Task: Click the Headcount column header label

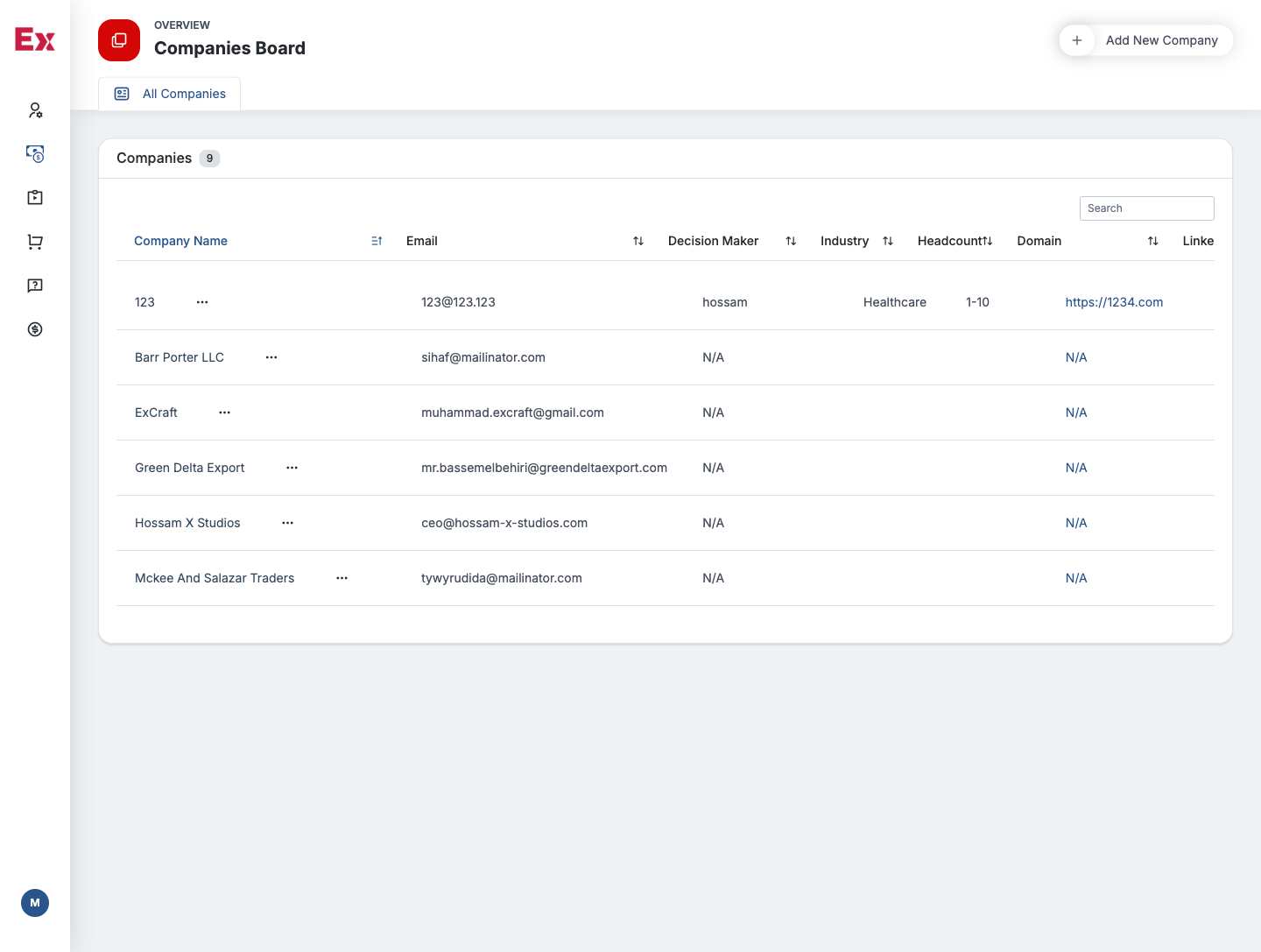Action: [x=949, y=241]
